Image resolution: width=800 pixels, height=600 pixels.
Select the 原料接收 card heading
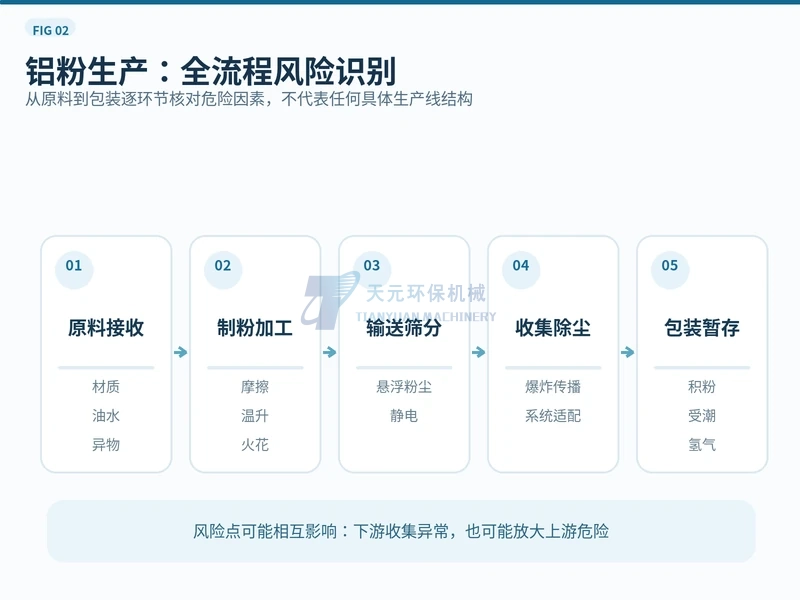pyautogui.click(x=106, y=328)
